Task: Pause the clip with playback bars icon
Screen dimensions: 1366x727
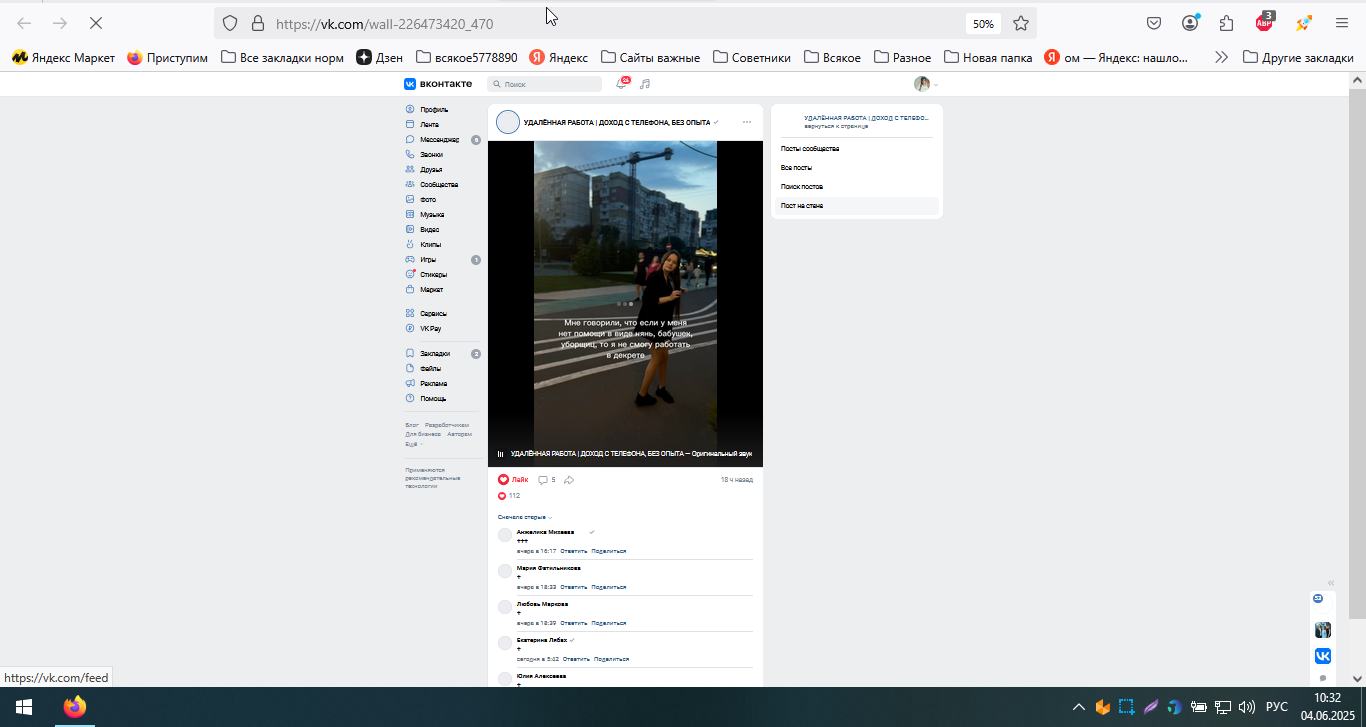Action: tap(501, 454)
